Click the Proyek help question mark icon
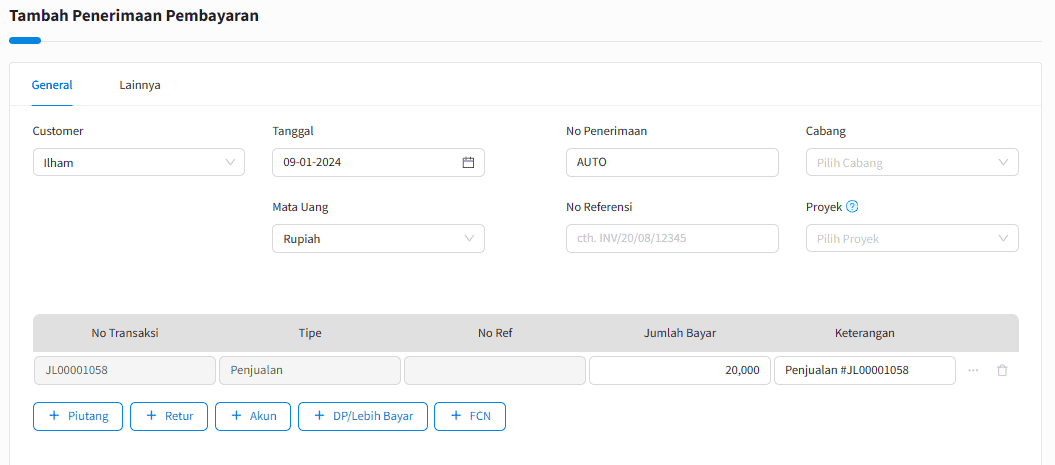The height and width of the screenshot is (465, 1055). pyautogui.click(x=852, y=207)
